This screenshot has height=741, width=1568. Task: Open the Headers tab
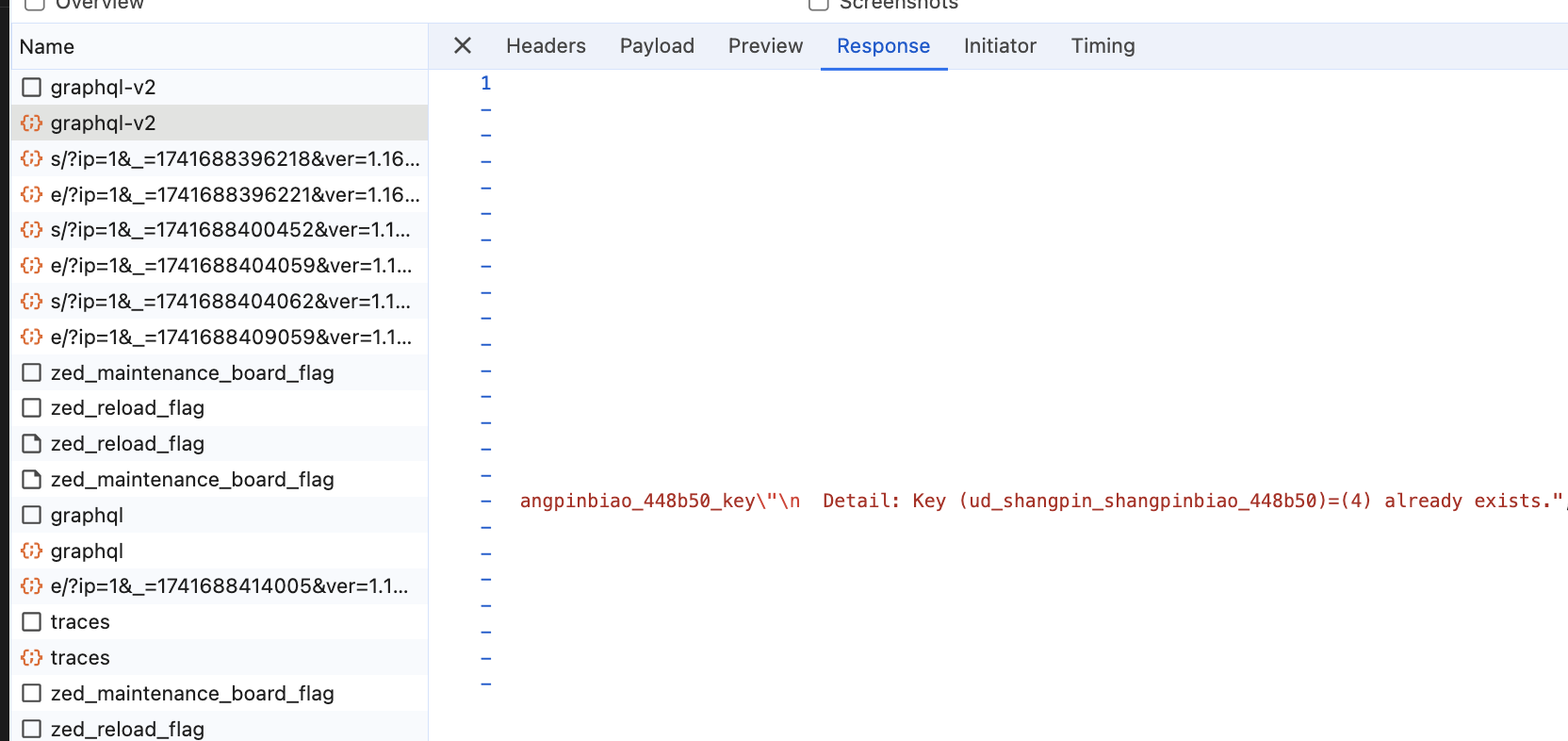tap(546, 45)
